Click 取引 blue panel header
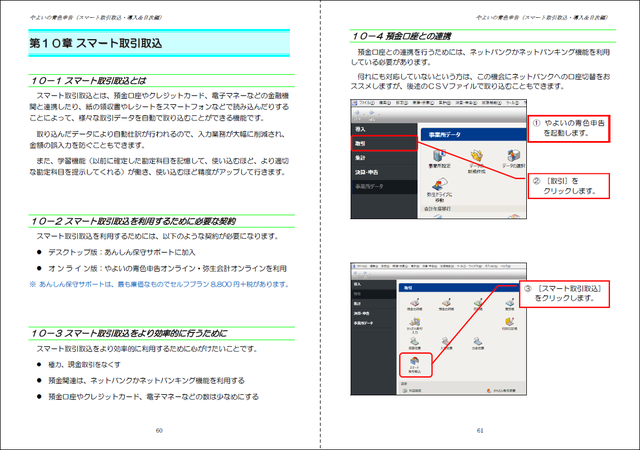This screenshot has height=450, width=640. [x=459, y=287]
